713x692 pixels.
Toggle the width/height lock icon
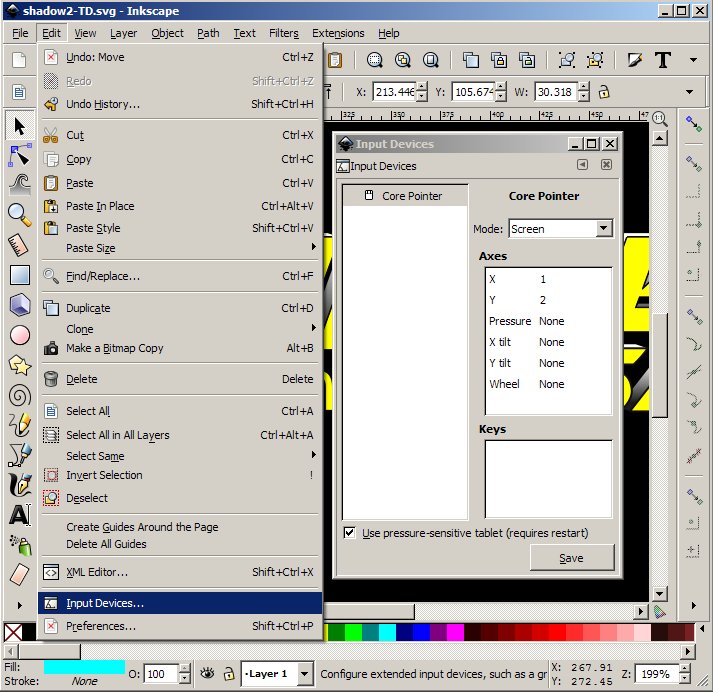pyautogui.click(x=603, y=92)
